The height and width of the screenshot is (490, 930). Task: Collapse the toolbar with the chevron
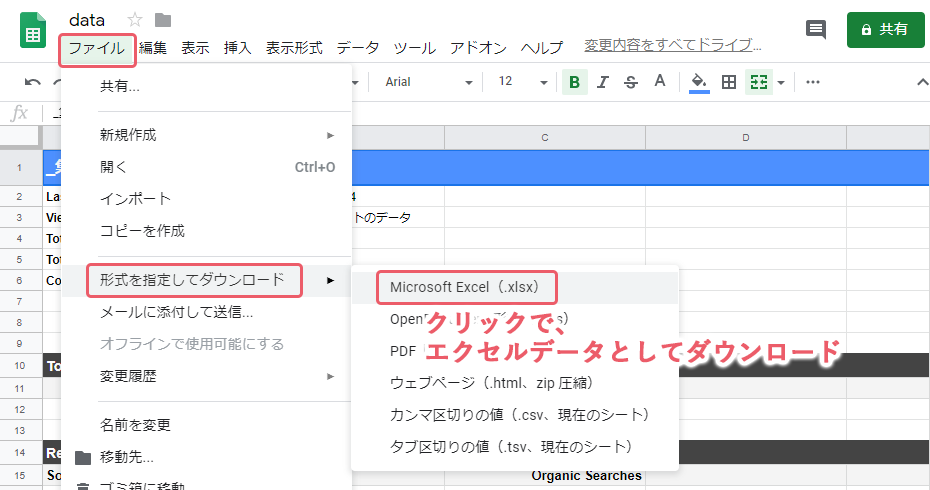click(922, 82)
